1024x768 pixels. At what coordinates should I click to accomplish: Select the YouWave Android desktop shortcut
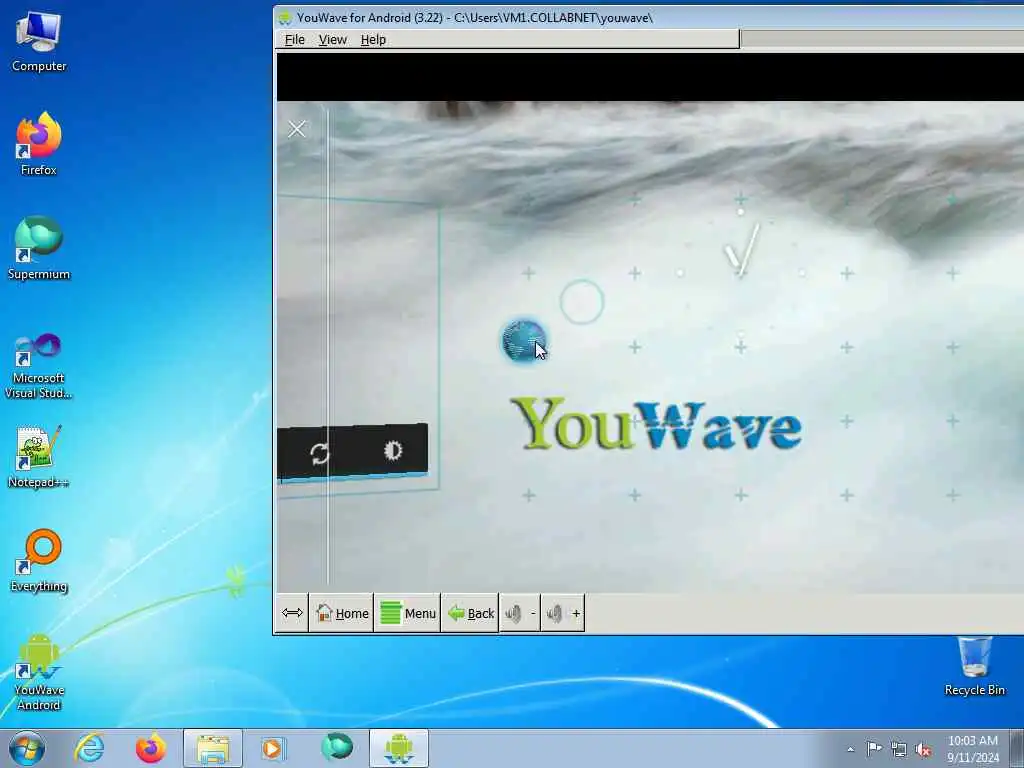click(39, 672)
